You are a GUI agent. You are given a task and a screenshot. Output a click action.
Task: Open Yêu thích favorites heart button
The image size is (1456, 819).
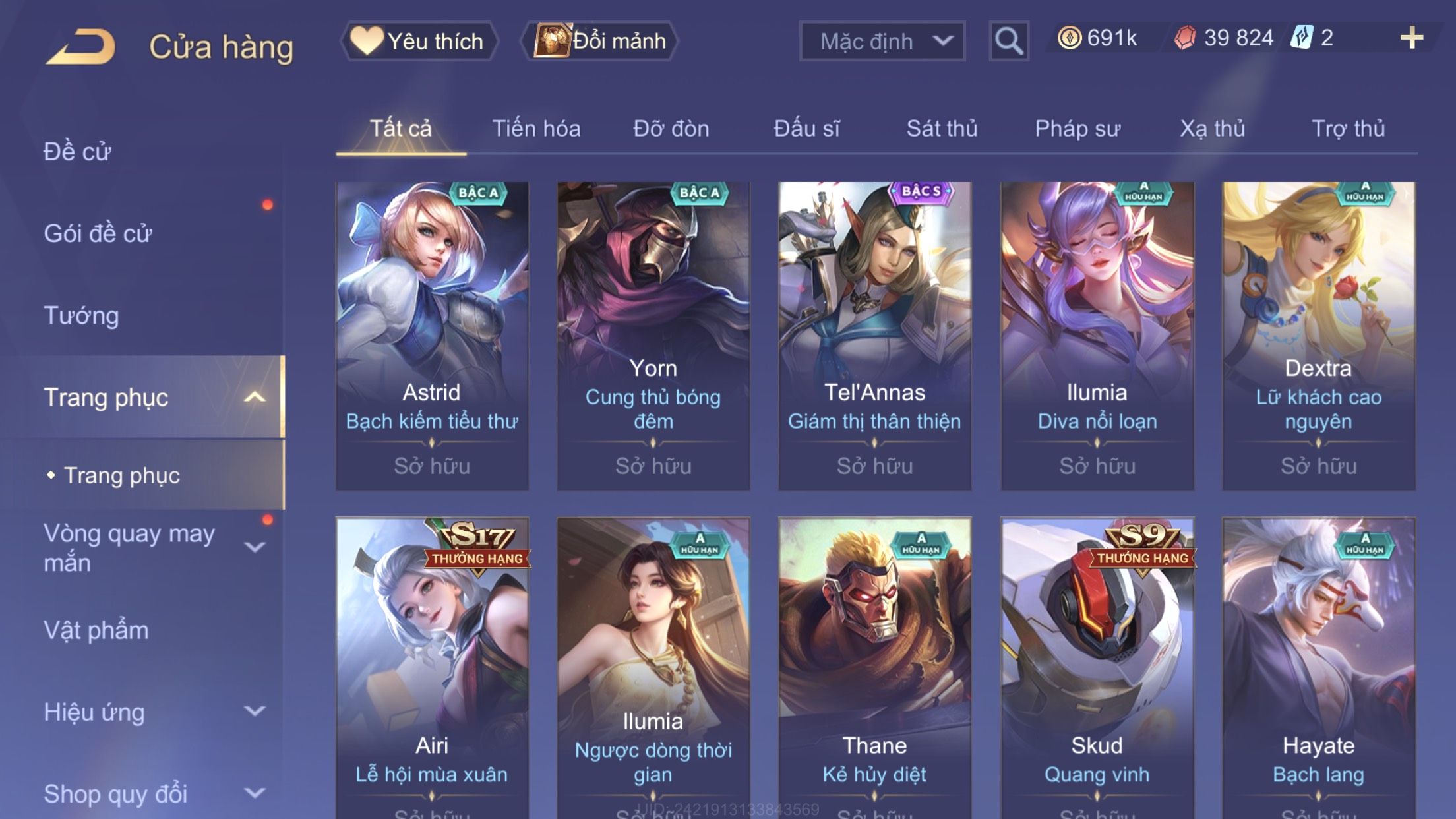419,41
